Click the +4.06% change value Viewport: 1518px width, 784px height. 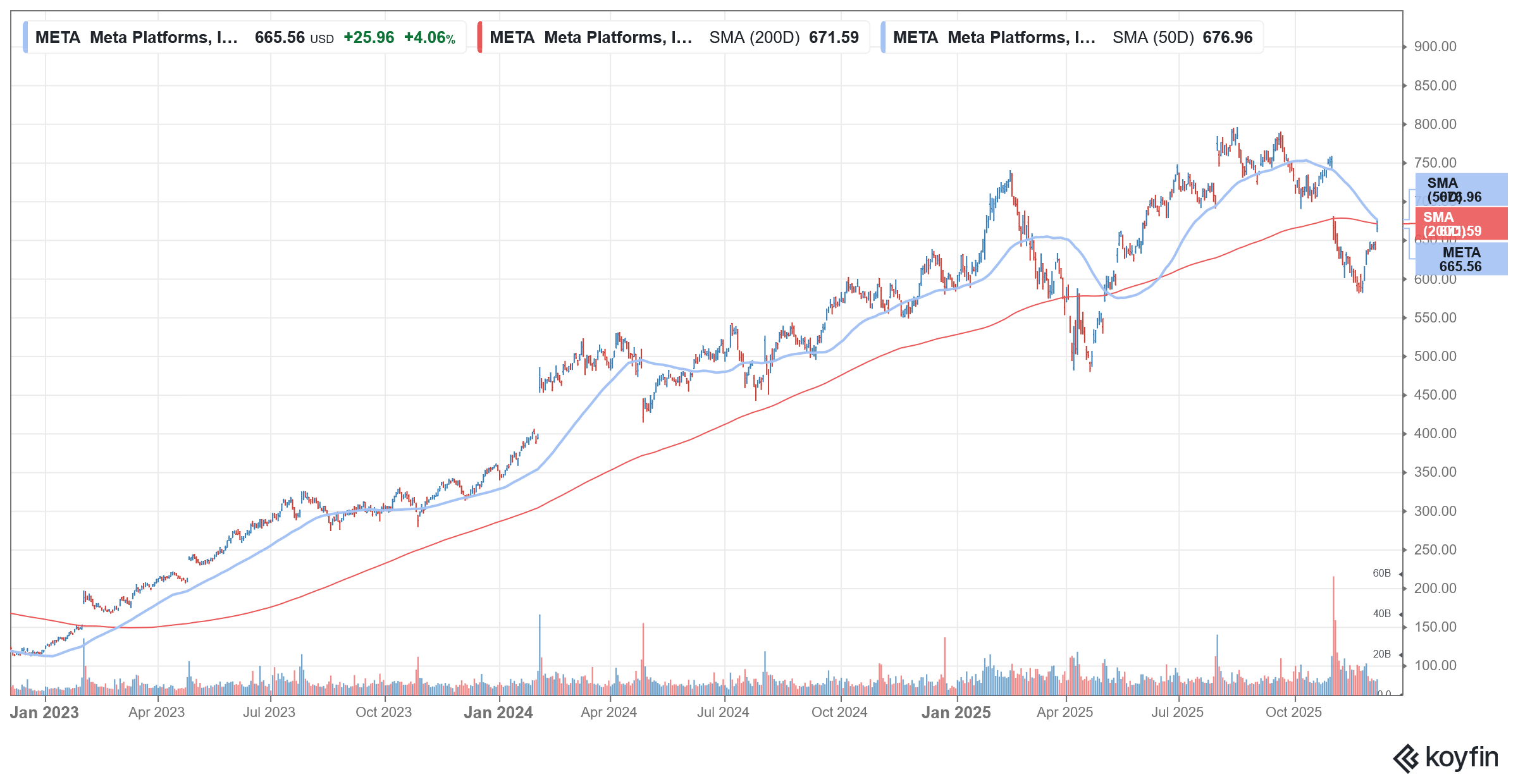click(429, 37)
